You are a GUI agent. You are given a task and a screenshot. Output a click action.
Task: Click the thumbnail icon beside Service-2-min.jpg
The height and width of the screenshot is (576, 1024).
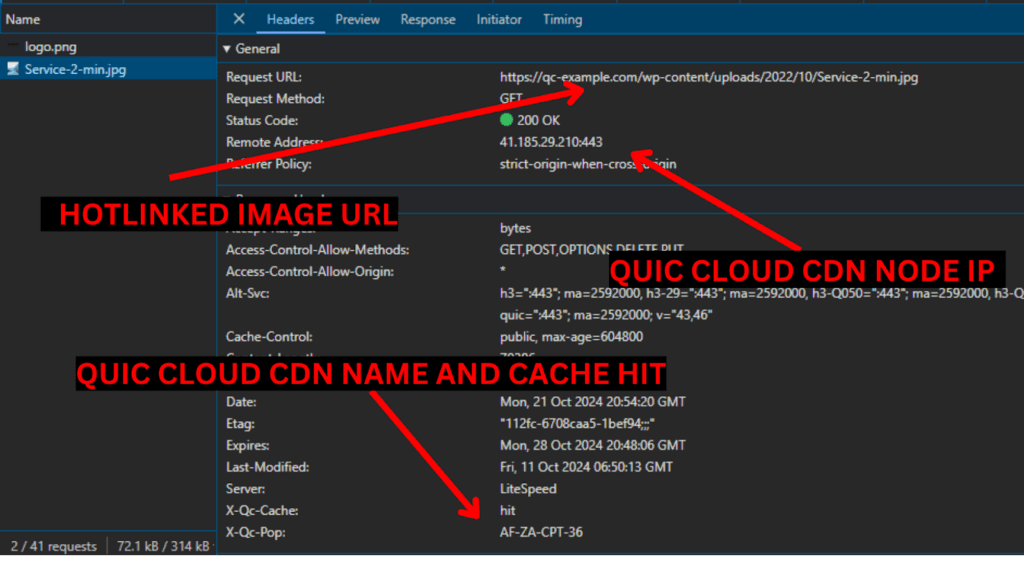tap(14, 69)
